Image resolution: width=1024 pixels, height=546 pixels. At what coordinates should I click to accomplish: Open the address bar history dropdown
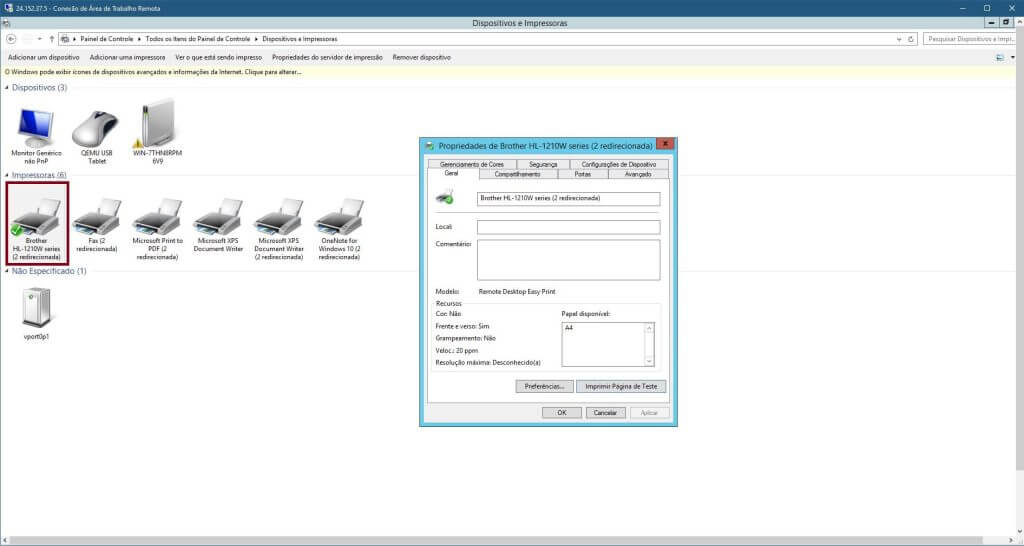tap(899, 39)
